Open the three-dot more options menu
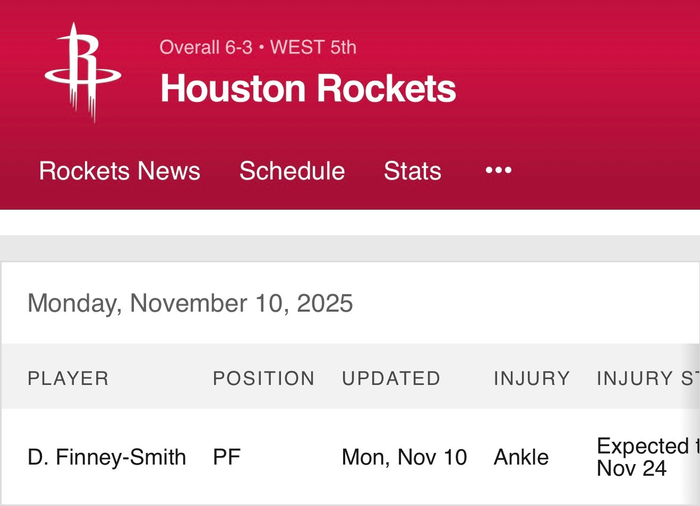 tap(498, 171)
